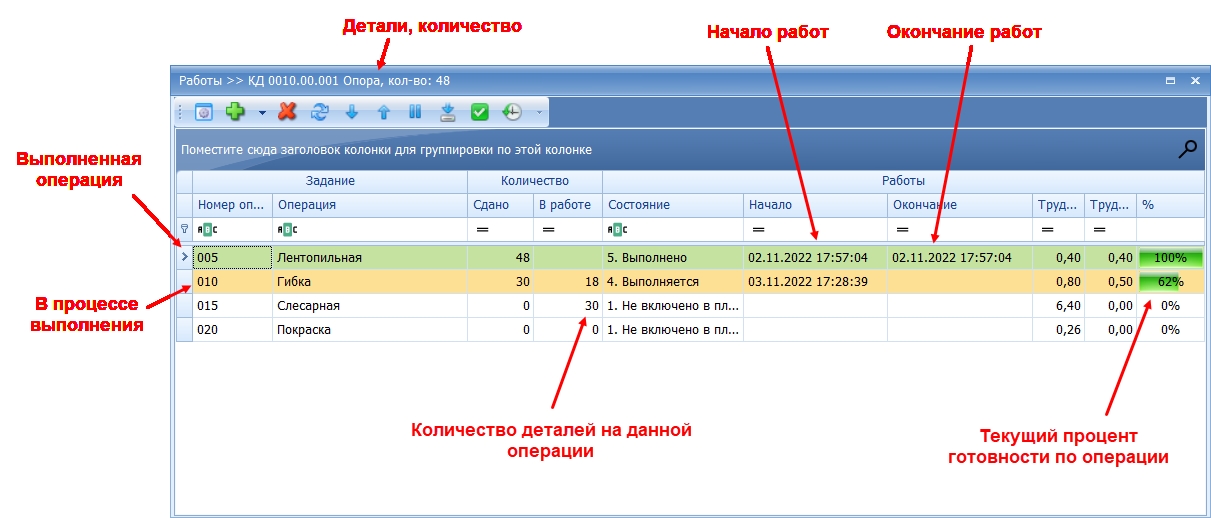Move the operation up with the blue arrow
This screenshot has height=518, width=1211.
click(383, 113)
